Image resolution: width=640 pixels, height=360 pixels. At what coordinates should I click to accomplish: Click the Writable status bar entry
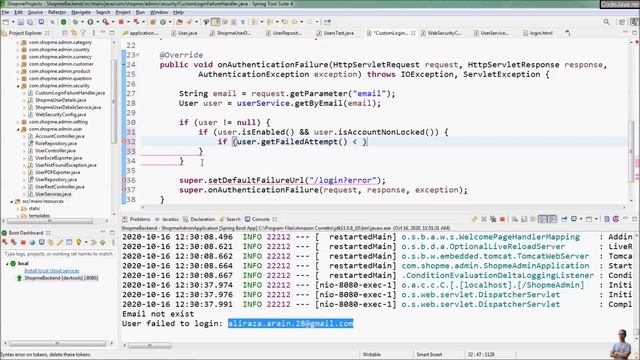[x=371, y=354]
